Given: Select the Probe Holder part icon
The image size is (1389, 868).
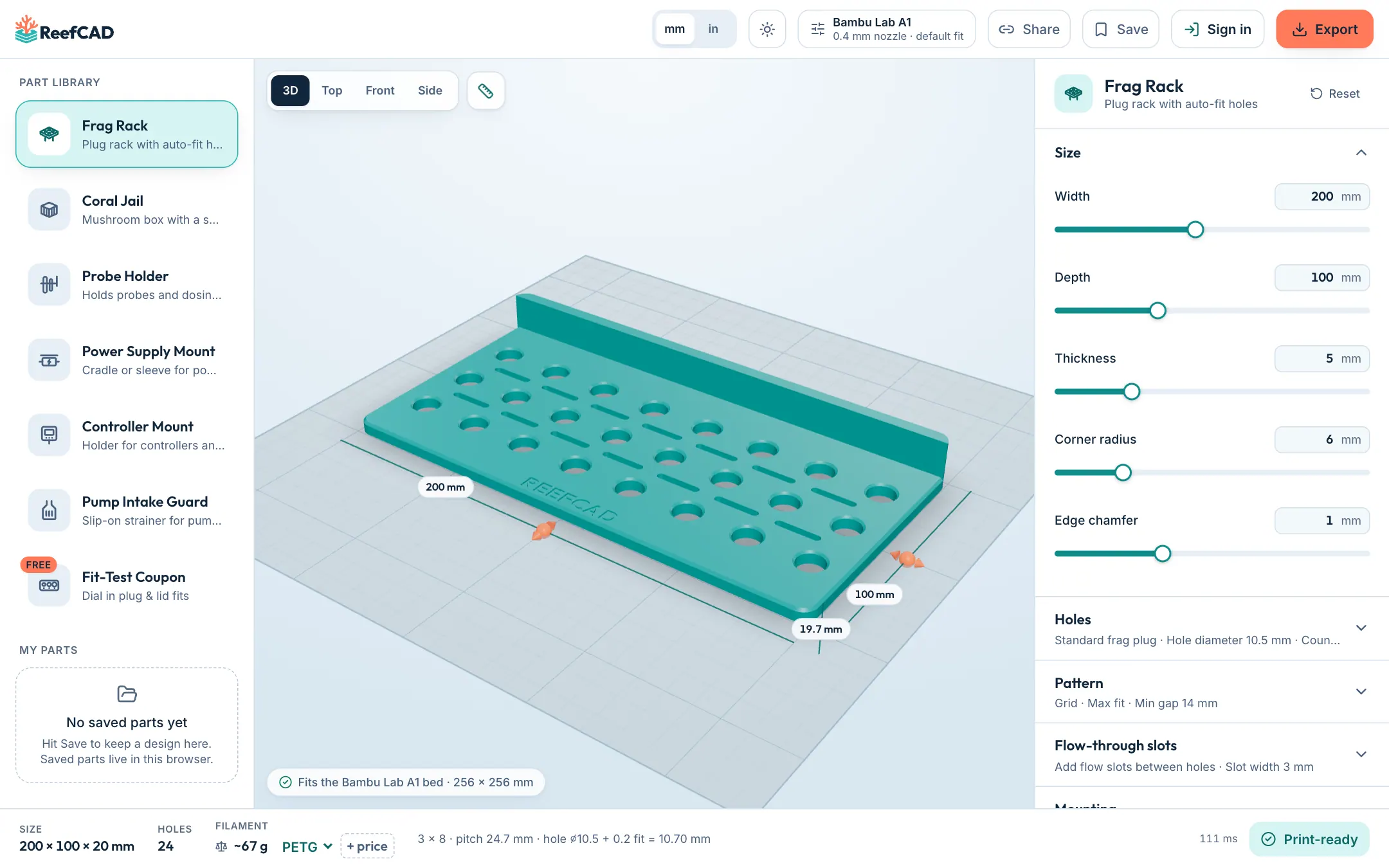Looking at the screenshot, I should [49, 284].
